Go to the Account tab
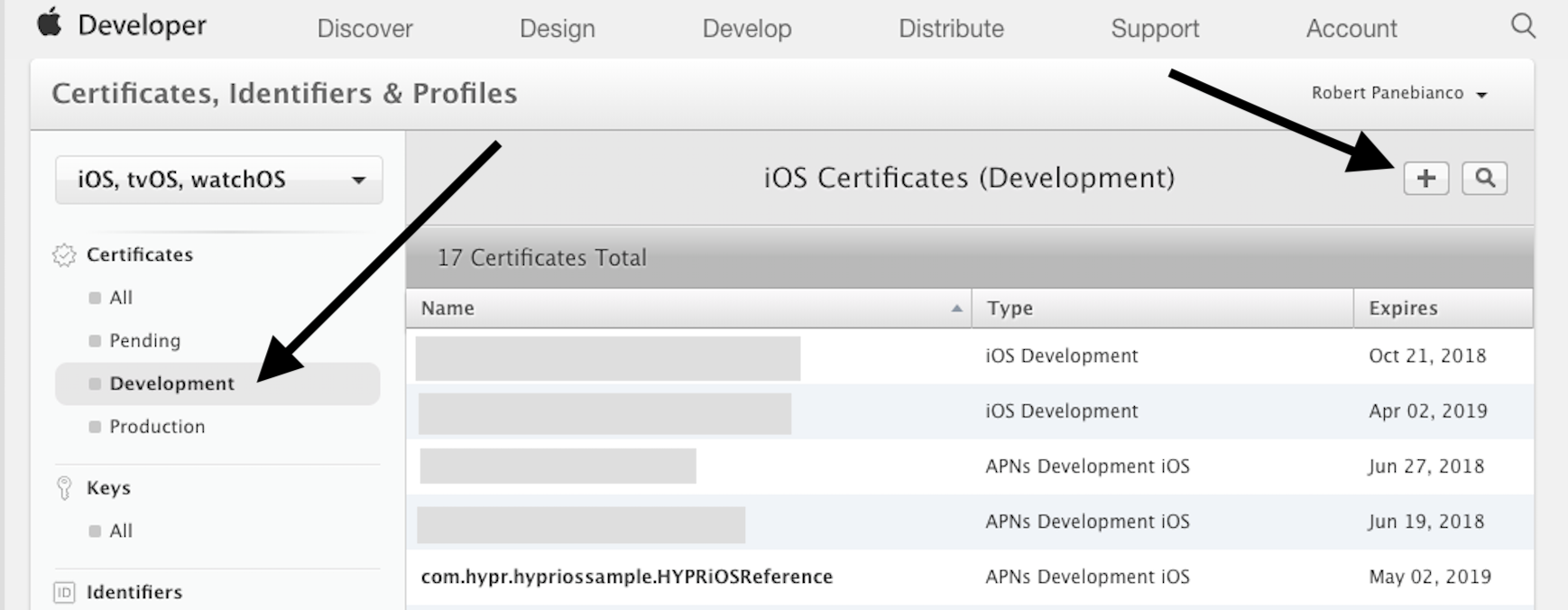Screen dimensions: 1568x610 (x=1351, y=29)
